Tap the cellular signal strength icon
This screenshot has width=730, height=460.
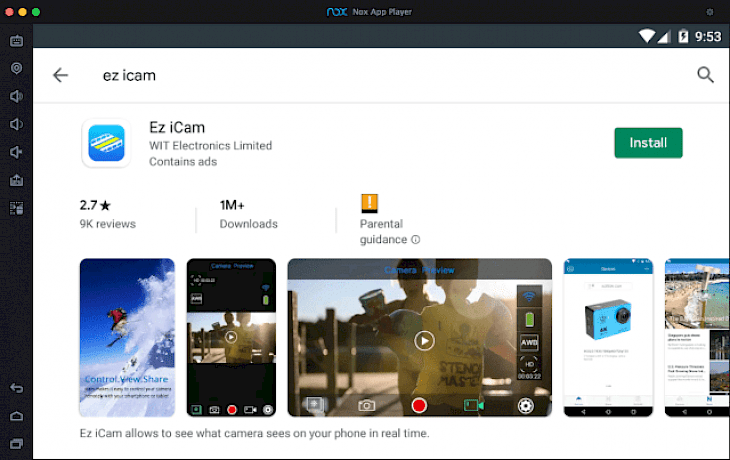click(x=664, y=36)
